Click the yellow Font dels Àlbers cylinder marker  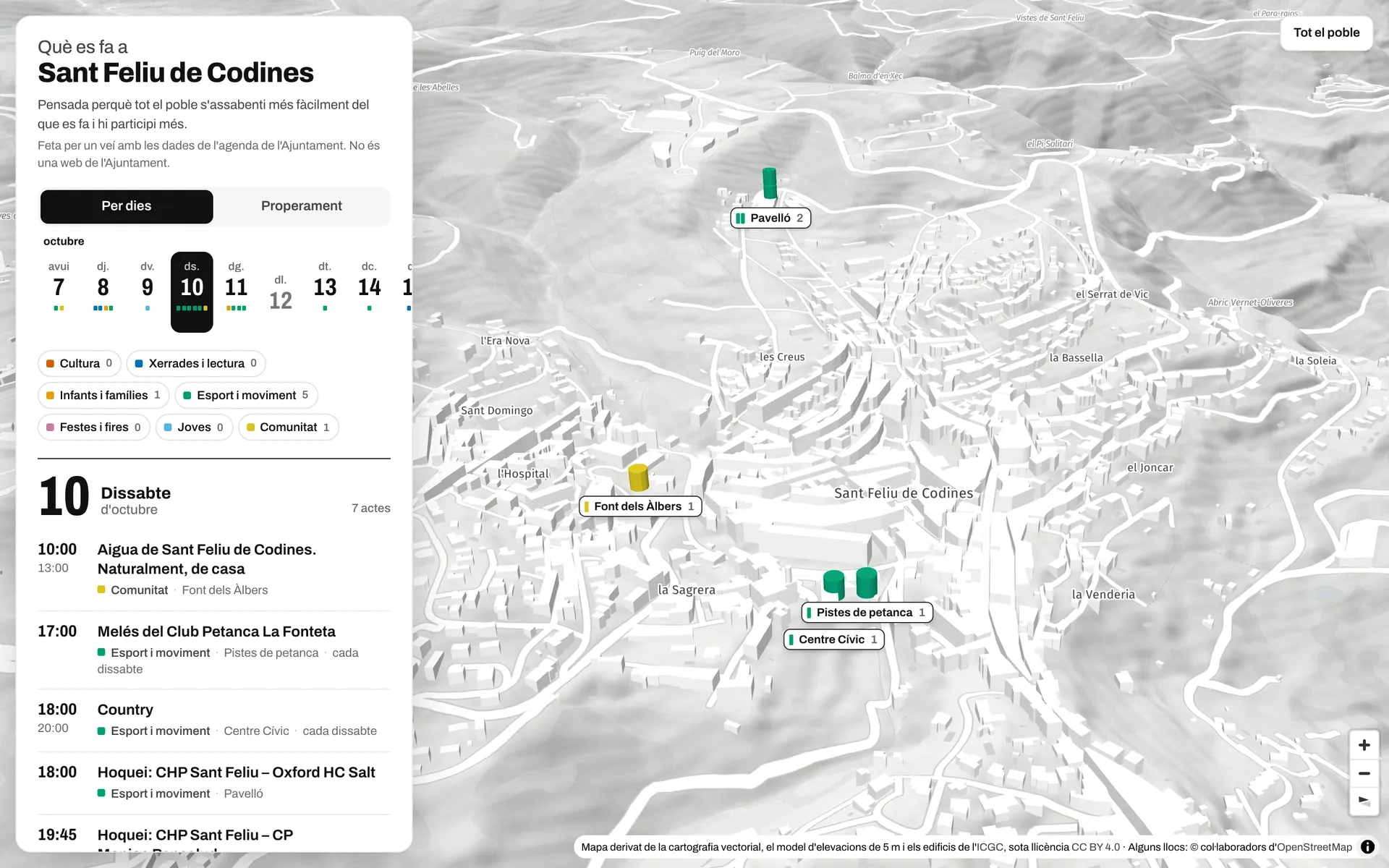point(638,477)
